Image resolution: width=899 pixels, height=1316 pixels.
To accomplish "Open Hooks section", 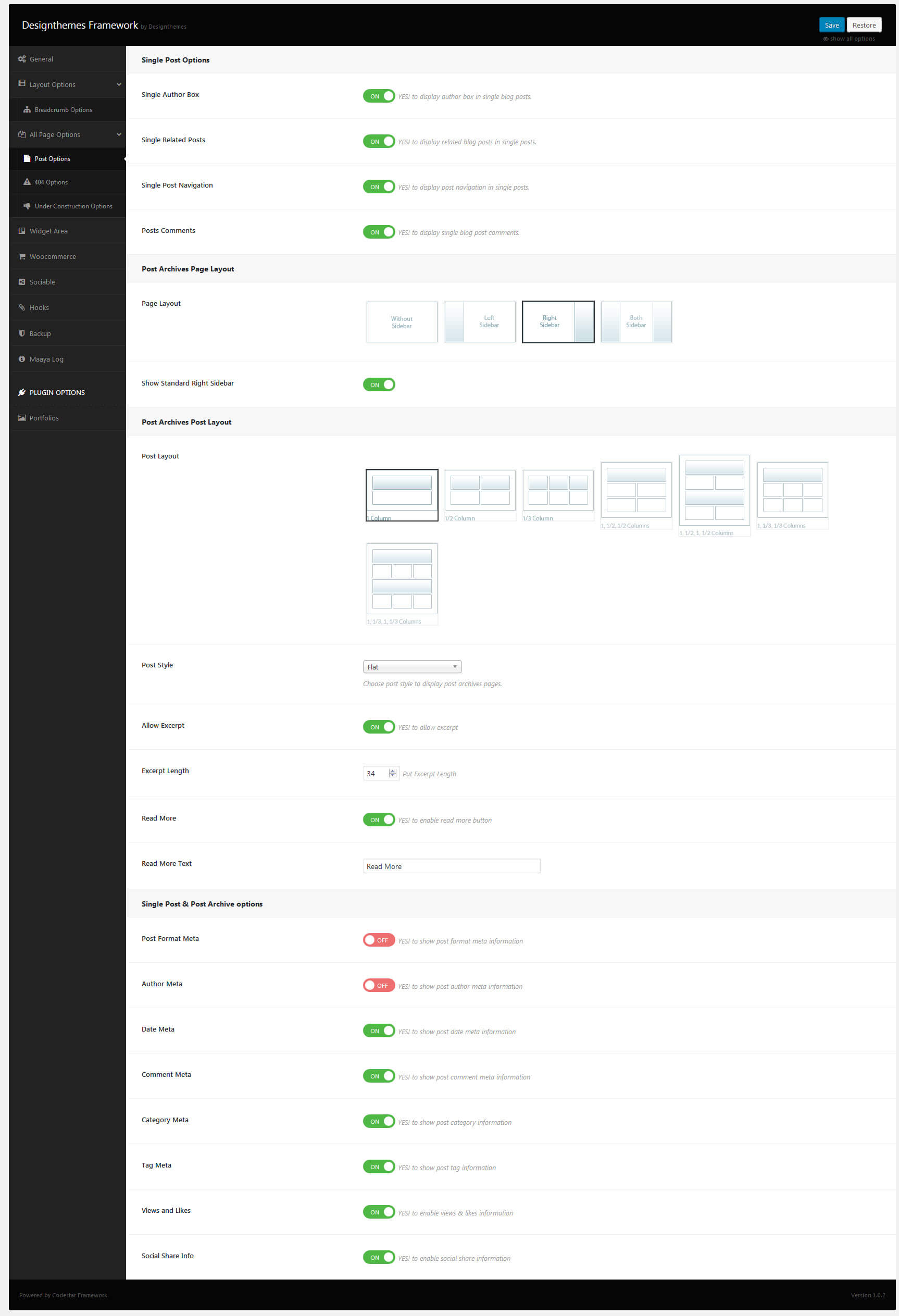I will tap(67, 307).
